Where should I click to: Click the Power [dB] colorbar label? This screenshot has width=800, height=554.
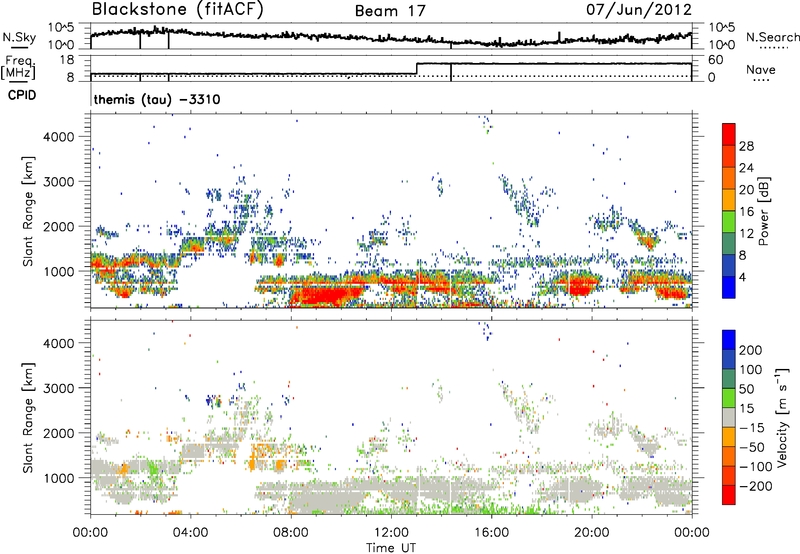(x=763, y=211)
